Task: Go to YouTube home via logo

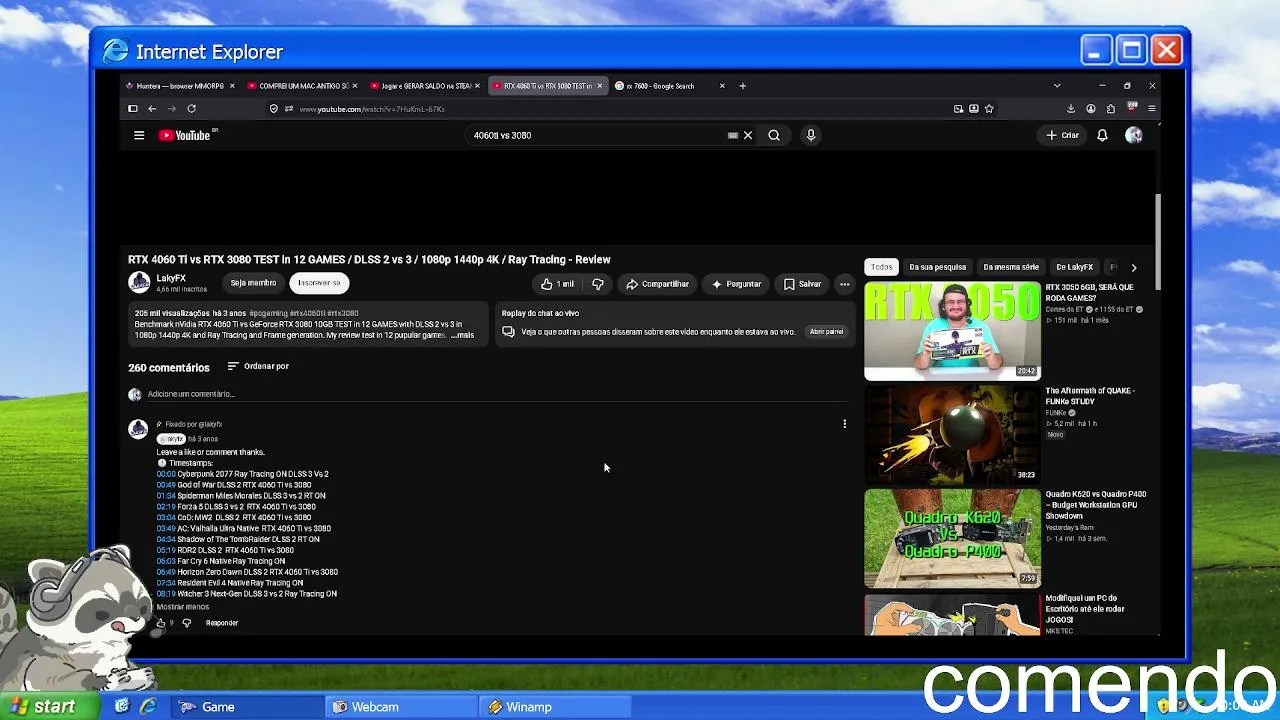Action: tap(187, 135)
